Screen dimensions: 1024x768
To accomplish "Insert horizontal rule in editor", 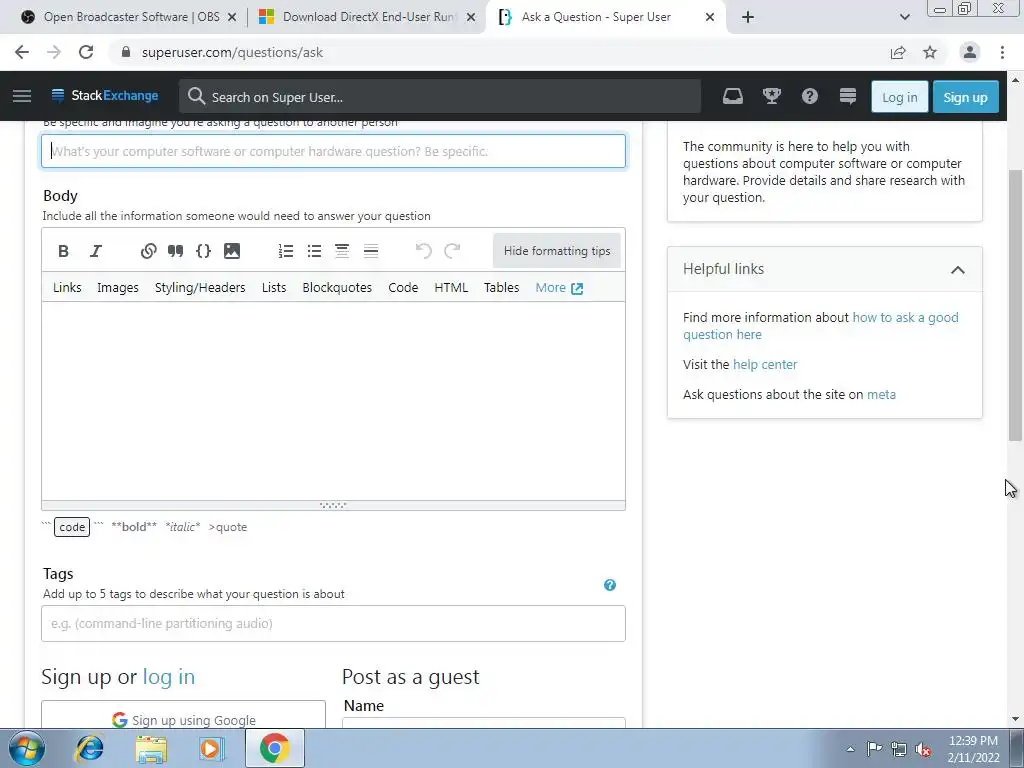I will 371,251.
